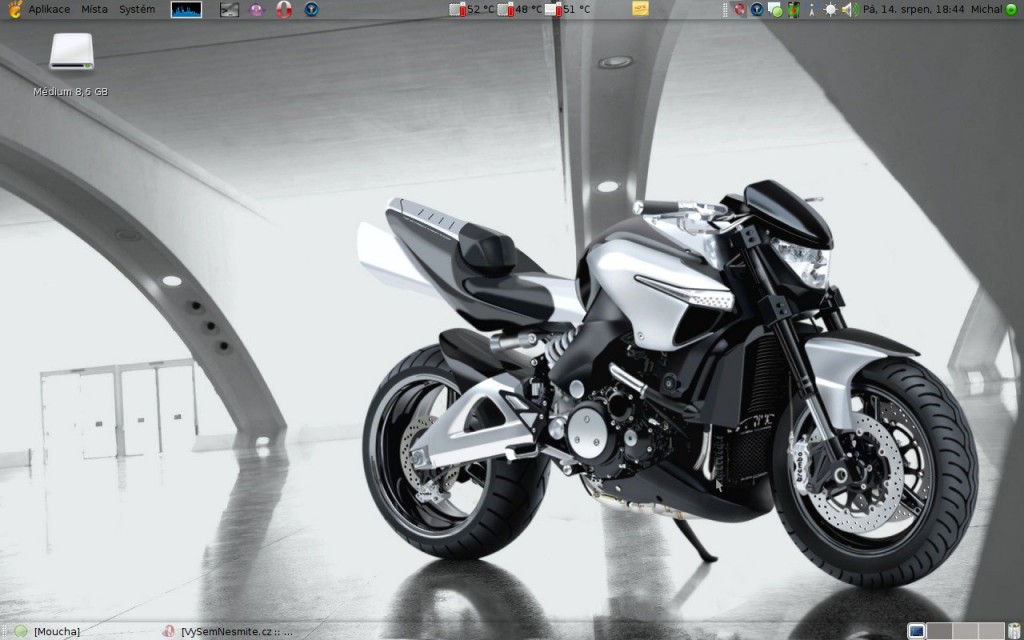Screen dimensions: 1024x640
Task: Open the Místa menu
Action: pos(95,9)
